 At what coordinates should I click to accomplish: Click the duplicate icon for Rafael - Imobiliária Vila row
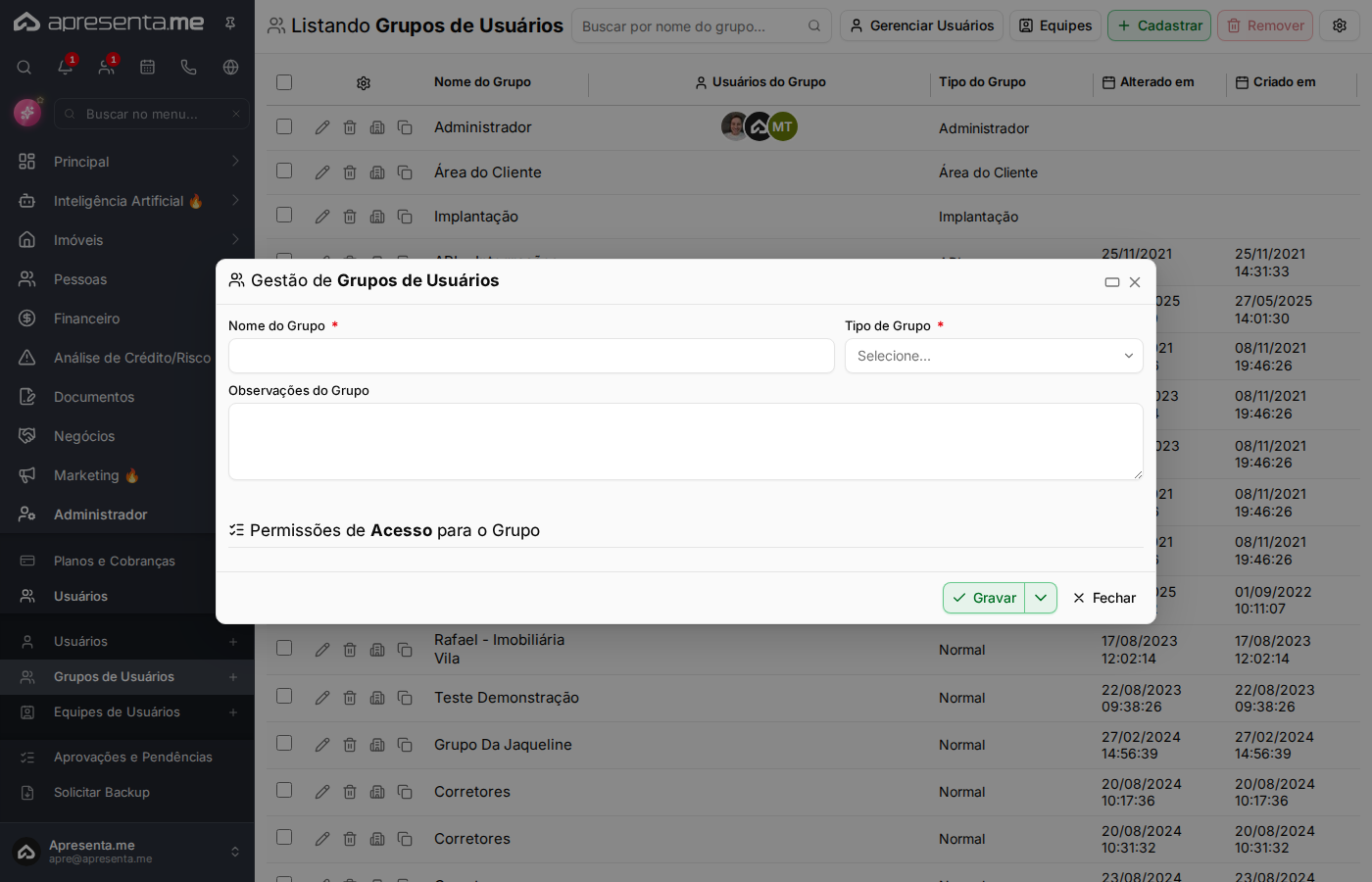coord(405,650)
